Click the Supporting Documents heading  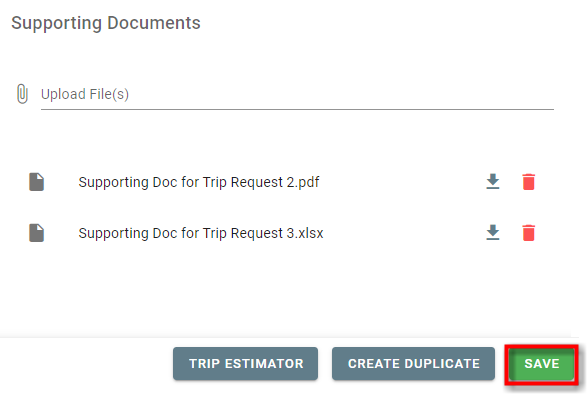pos(106,23)
